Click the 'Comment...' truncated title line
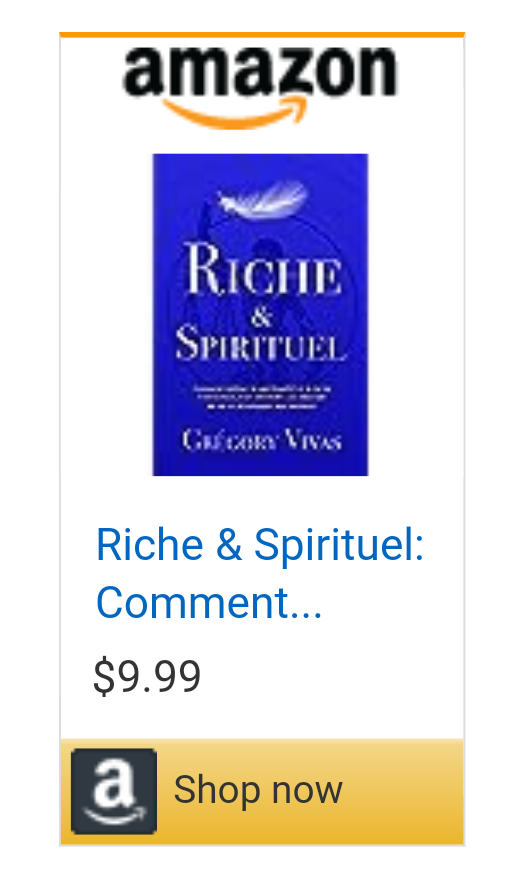Image resolution: width=520 pixels, height=878 pixels. 209,603
